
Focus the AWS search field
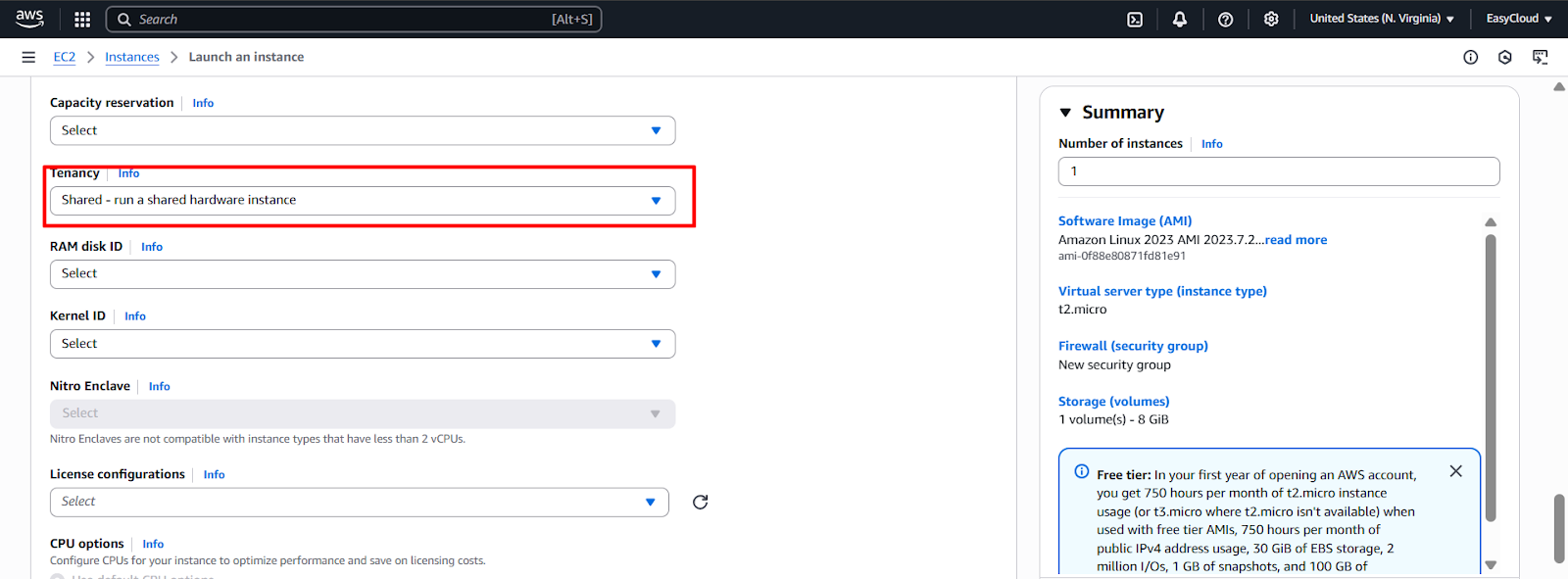coord(354,19)
